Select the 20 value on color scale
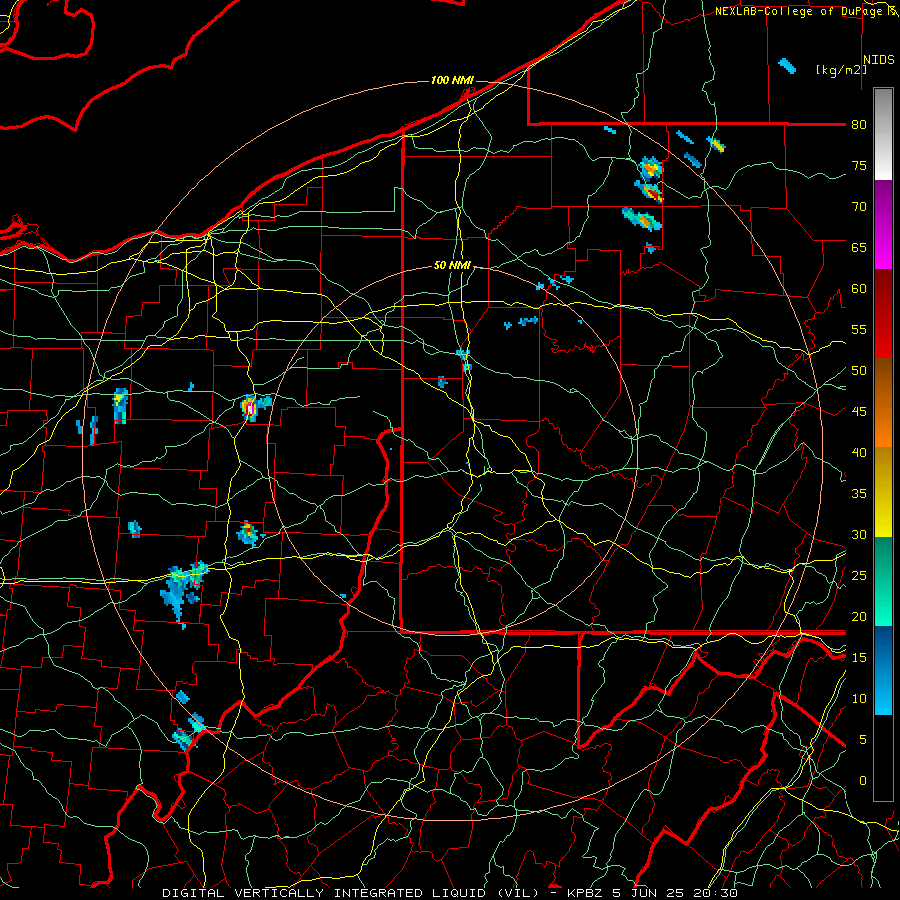Screen dimensions: 900x900 point(859,617)
